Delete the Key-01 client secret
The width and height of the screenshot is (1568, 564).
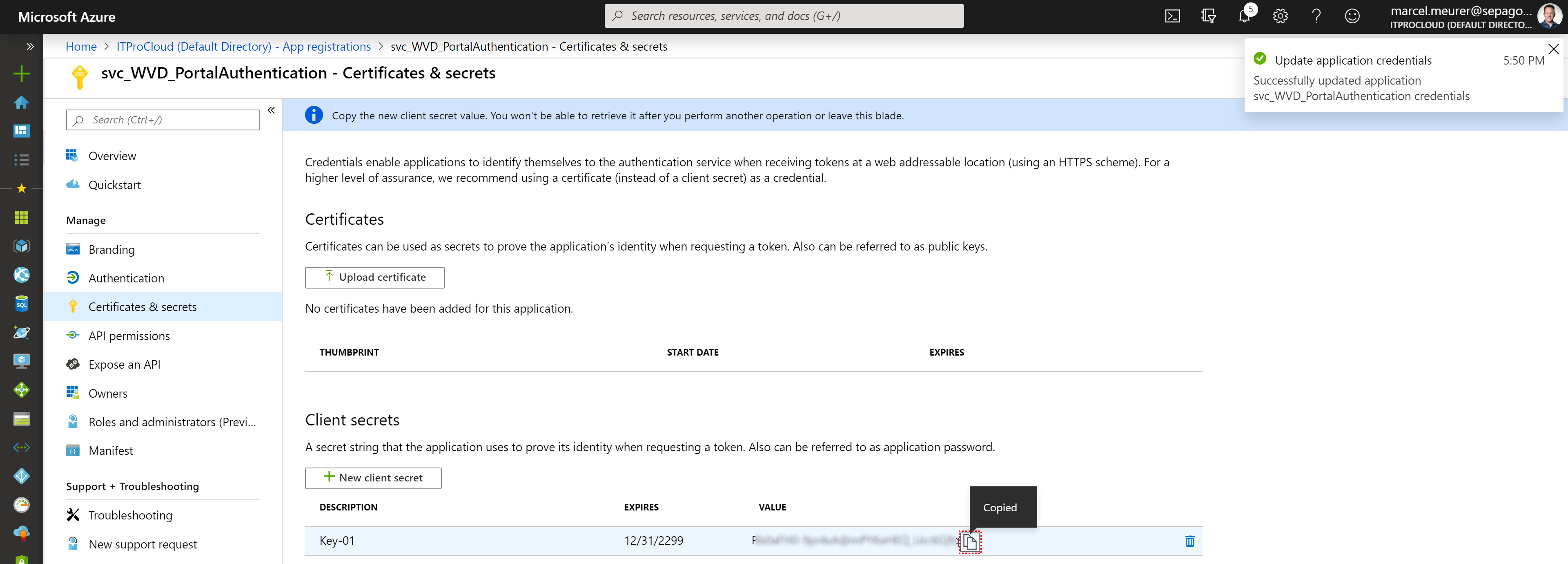click(1189, 541)
